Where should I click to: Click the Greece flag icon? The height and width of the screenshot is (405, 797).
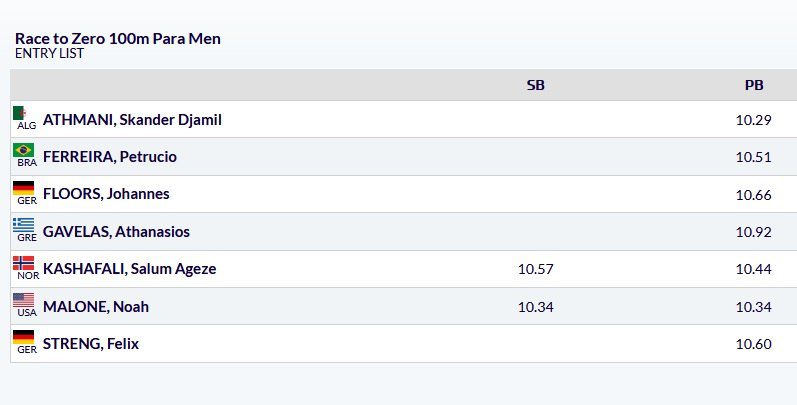(x=23, y=225)
